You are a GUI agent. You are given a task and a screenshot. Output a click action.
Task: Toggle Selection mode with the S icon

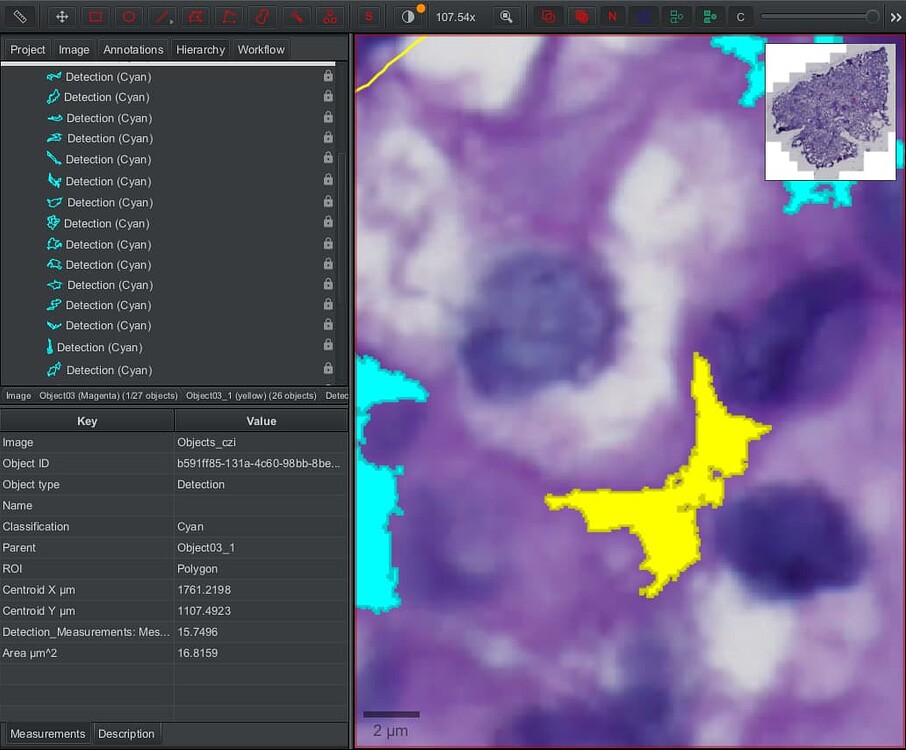[x=369, y=16]
